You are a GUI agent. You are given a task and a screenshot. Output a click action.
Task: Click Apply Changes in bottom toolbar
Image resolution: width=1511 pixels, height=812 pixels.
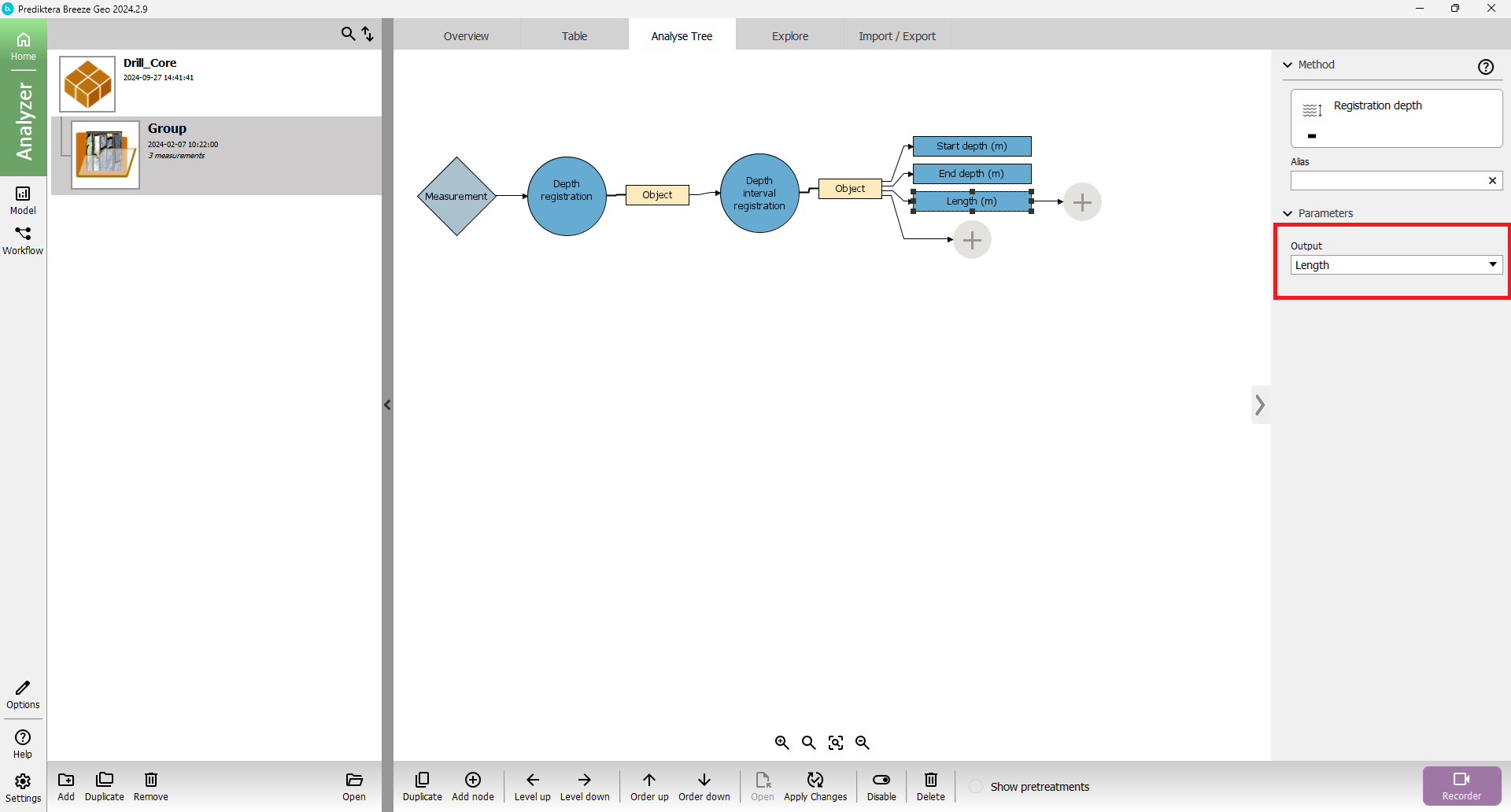coord(815,785)
